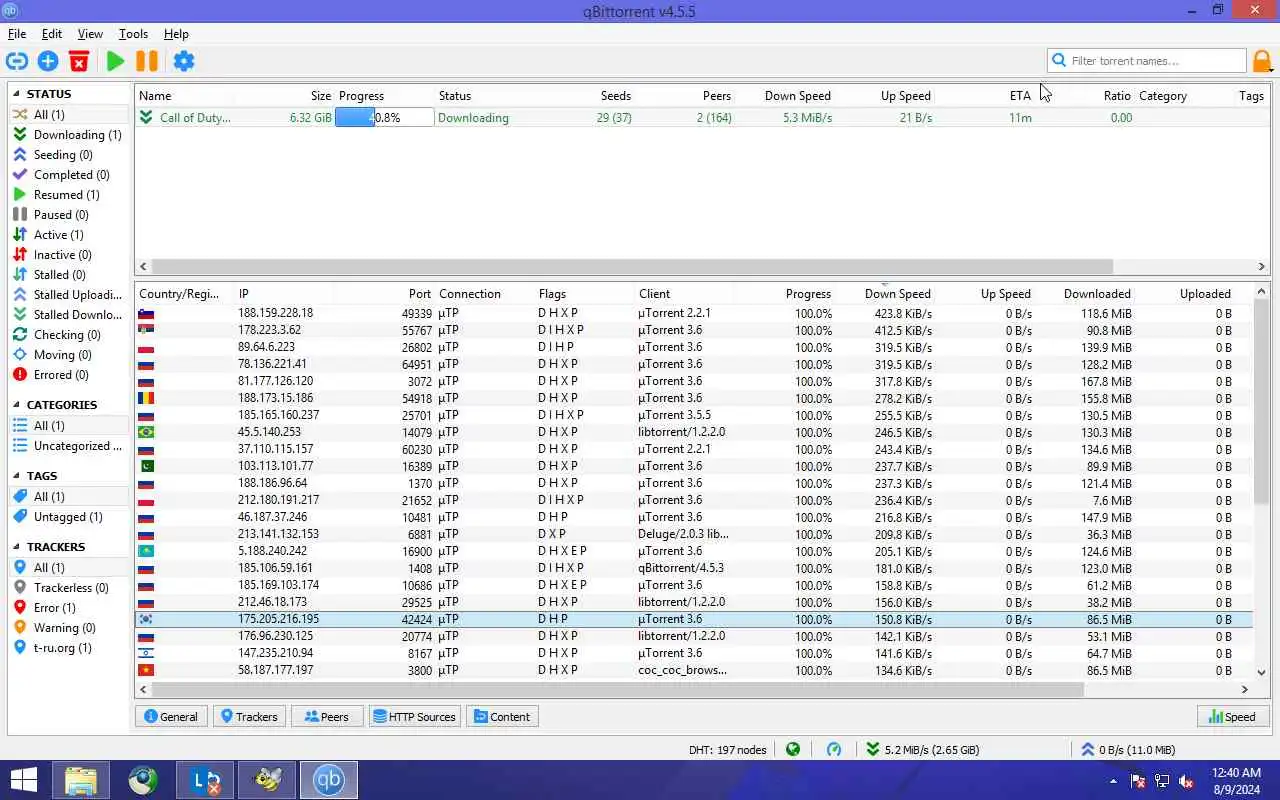Open the File menu
1280x800 pixels.
pos(17,34)
